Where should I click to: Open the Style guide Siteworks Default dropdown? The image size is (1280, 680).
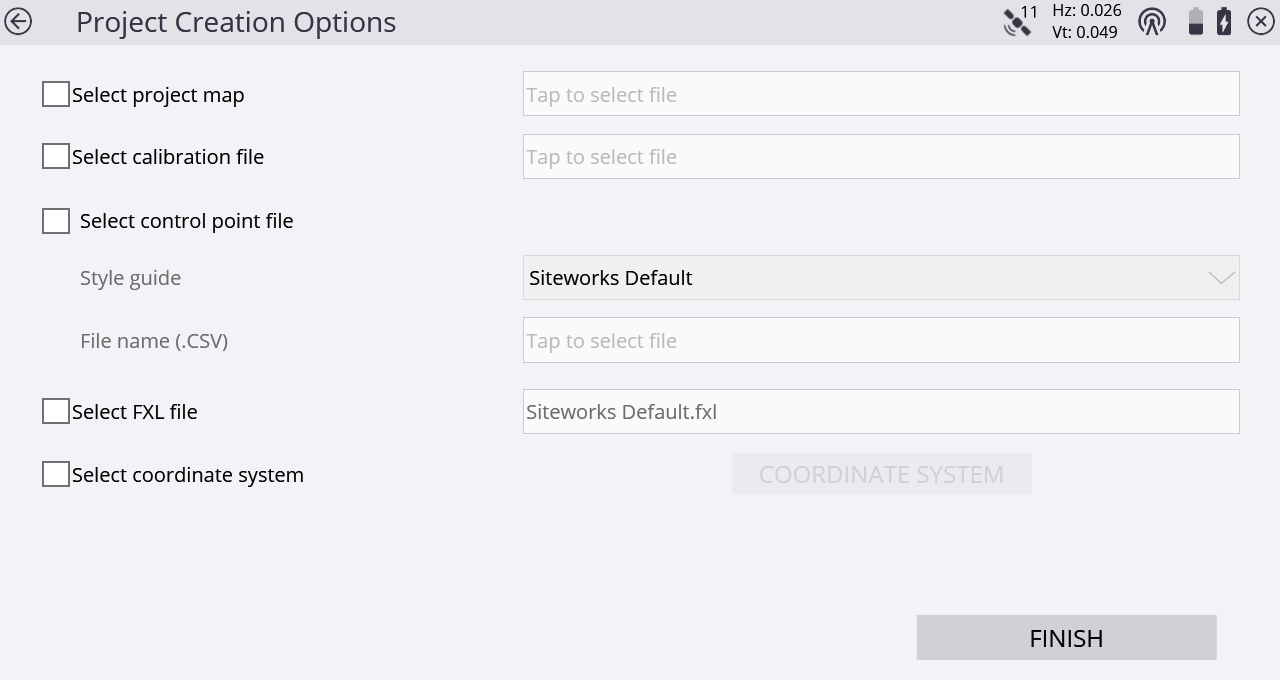click(x=881, y=277)
